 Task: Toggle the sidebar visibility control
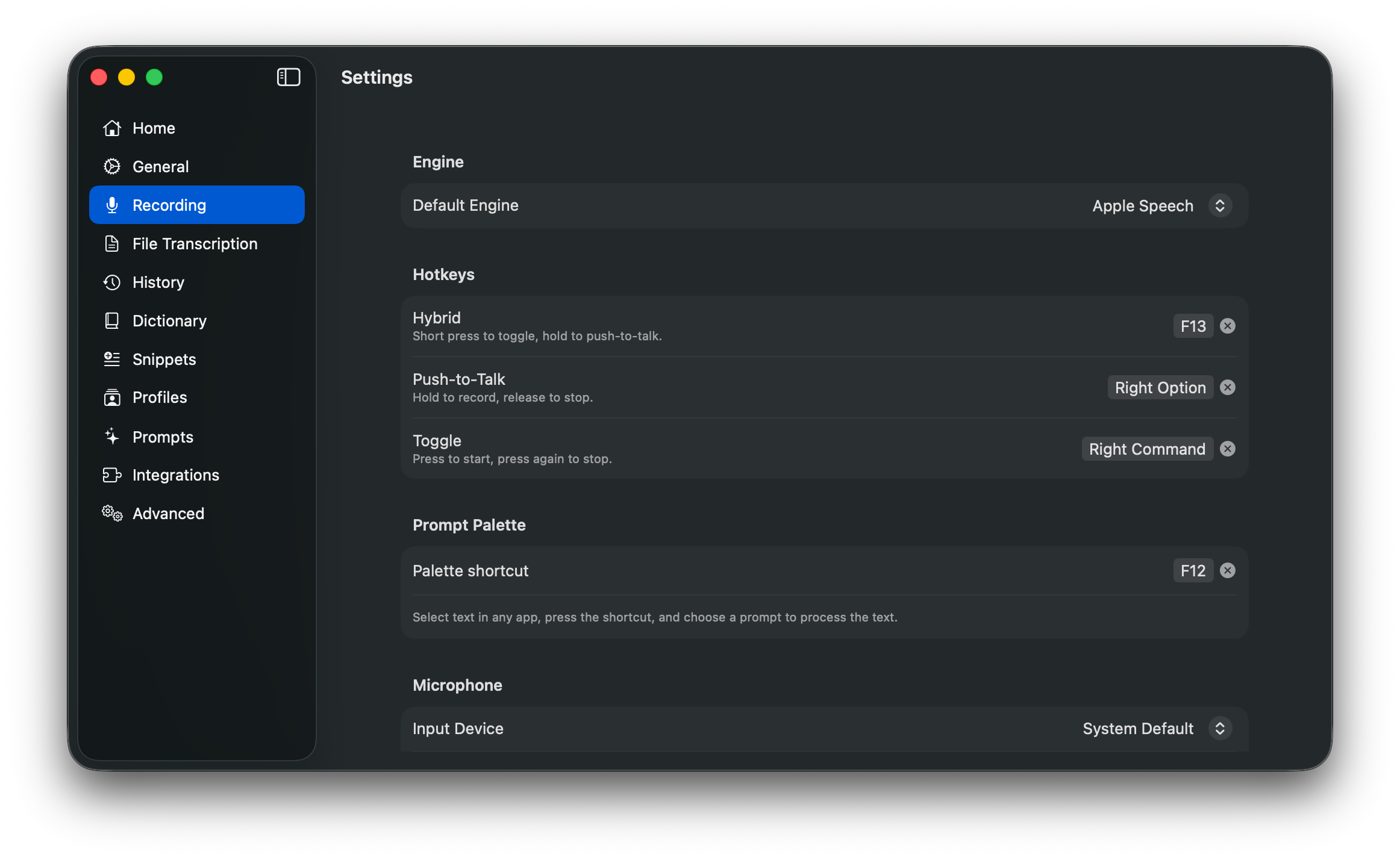point(289,77)
